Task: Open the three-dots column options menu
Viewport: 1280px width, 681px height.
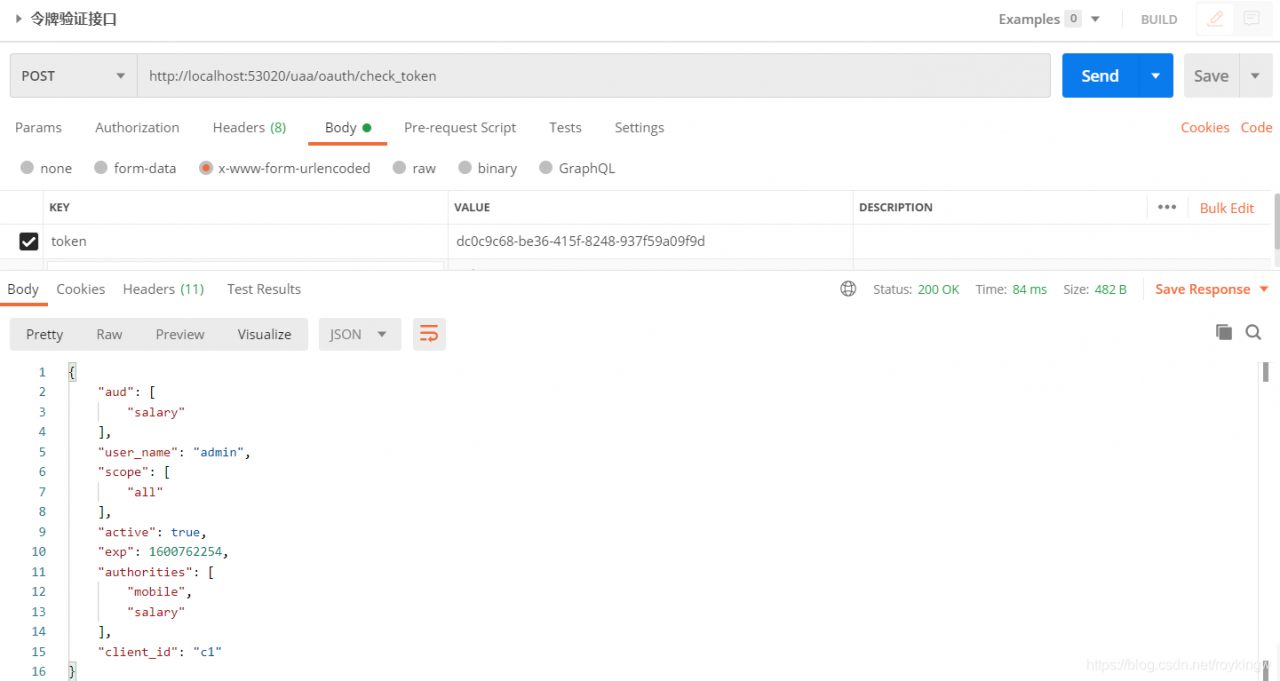Action: [1166, 207]
